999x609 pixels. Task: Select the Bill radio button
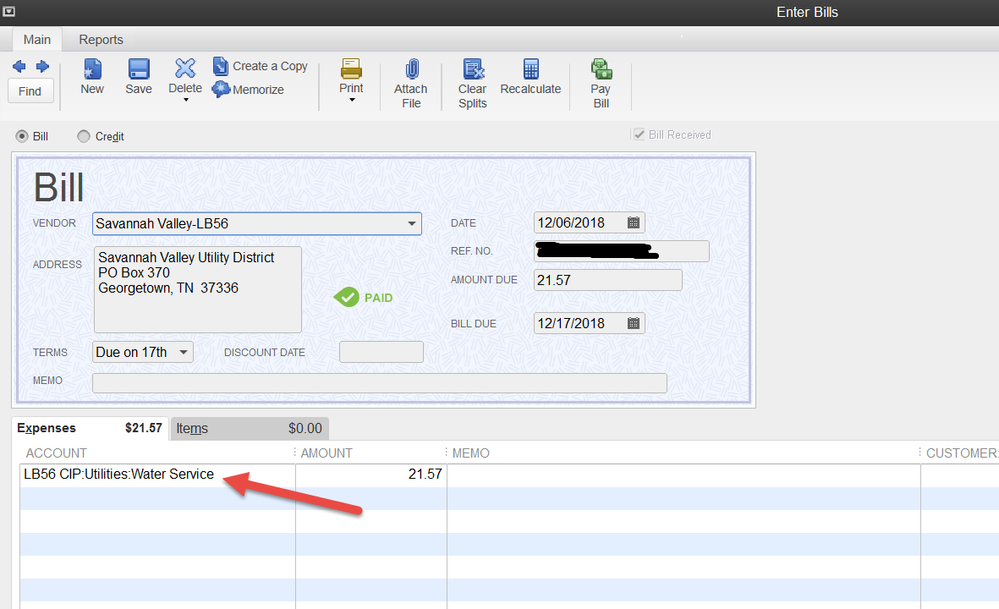click(22, 136)
